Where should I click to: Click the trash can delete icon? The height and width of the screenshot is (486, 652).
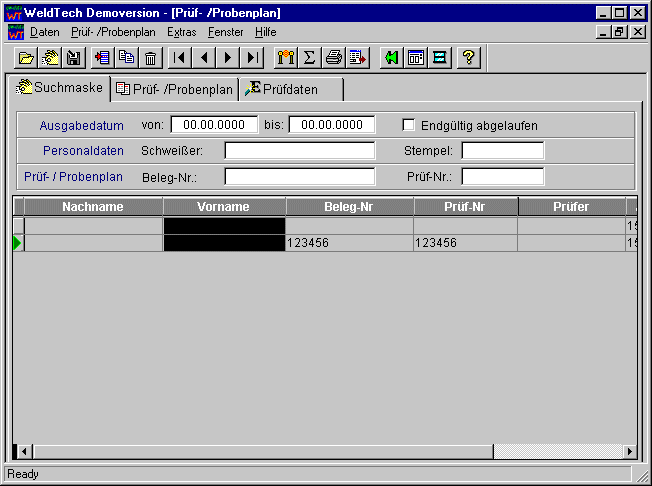click(x=150, y=58)
